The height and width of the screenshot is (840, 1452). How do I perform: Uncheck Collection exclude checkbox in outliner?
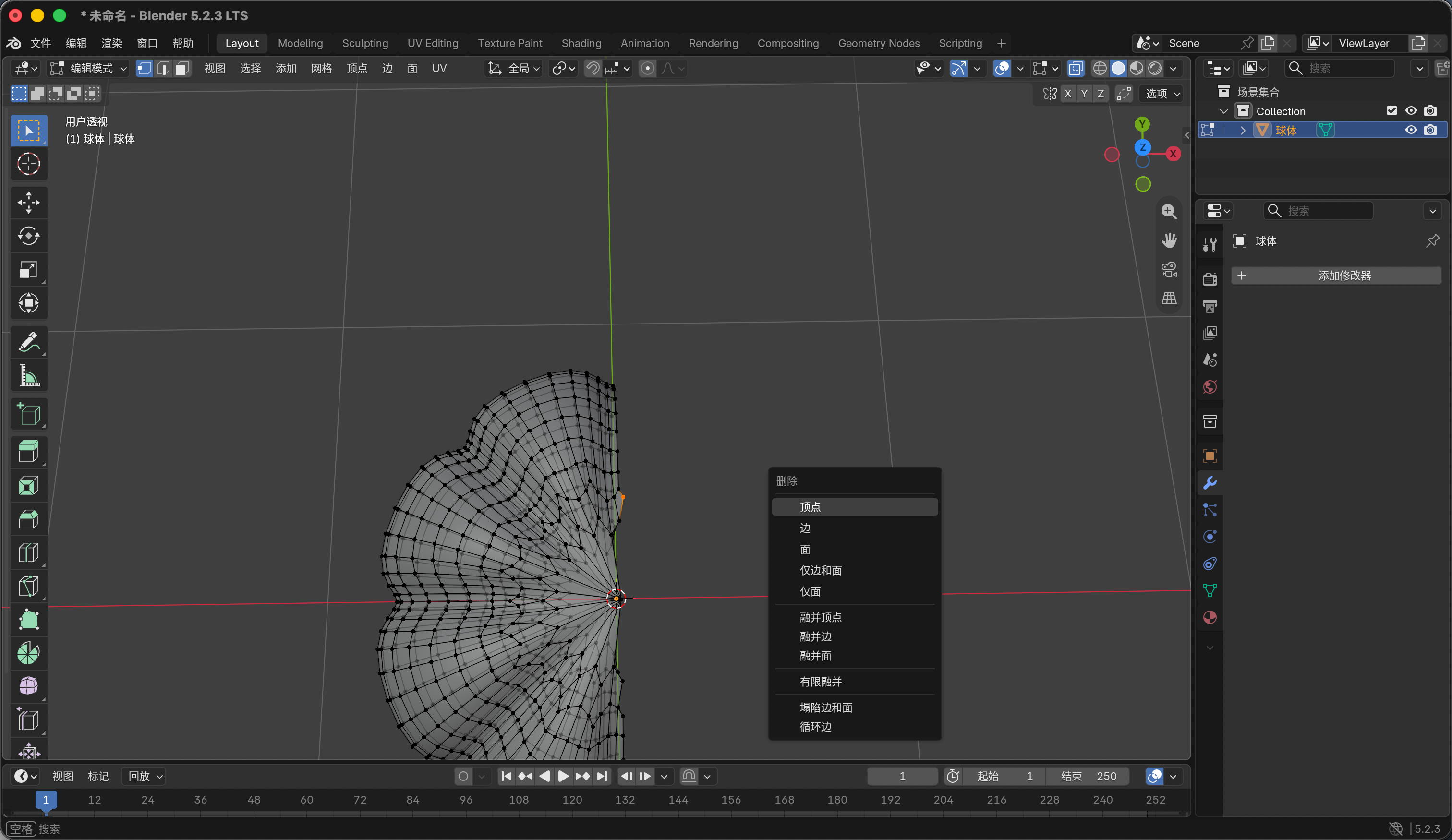pyautogui.click(x=1391, y=110)
